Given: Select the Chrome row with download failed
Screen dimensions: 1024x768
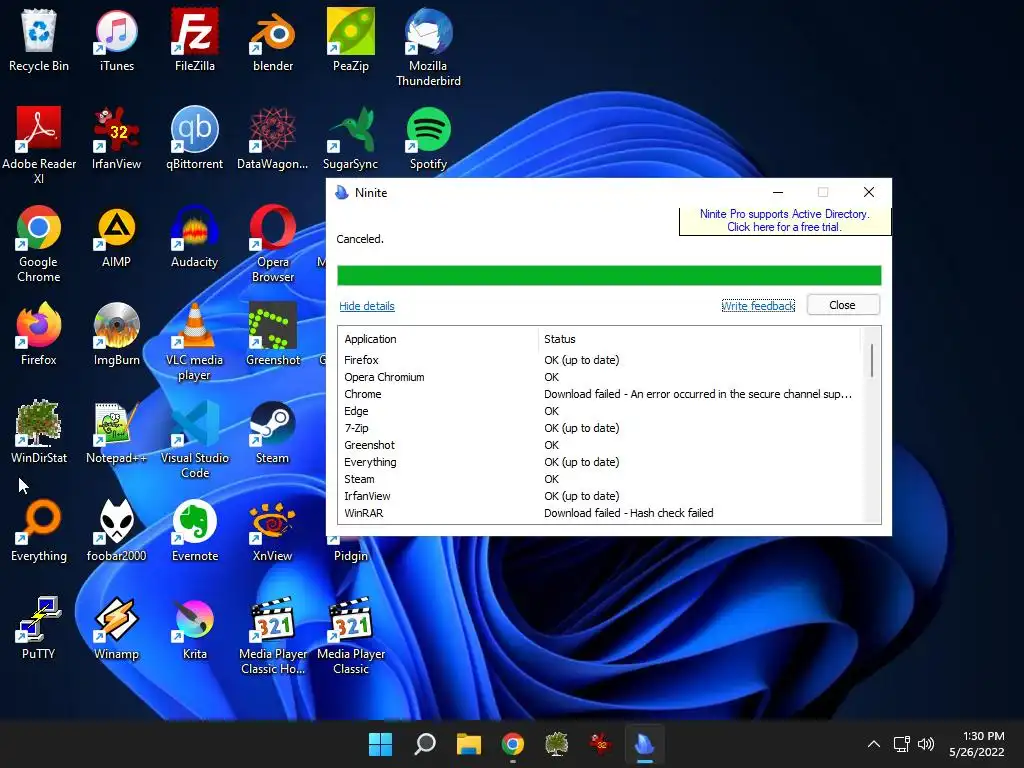Looking at the screenshot, I should click(601, 394).
